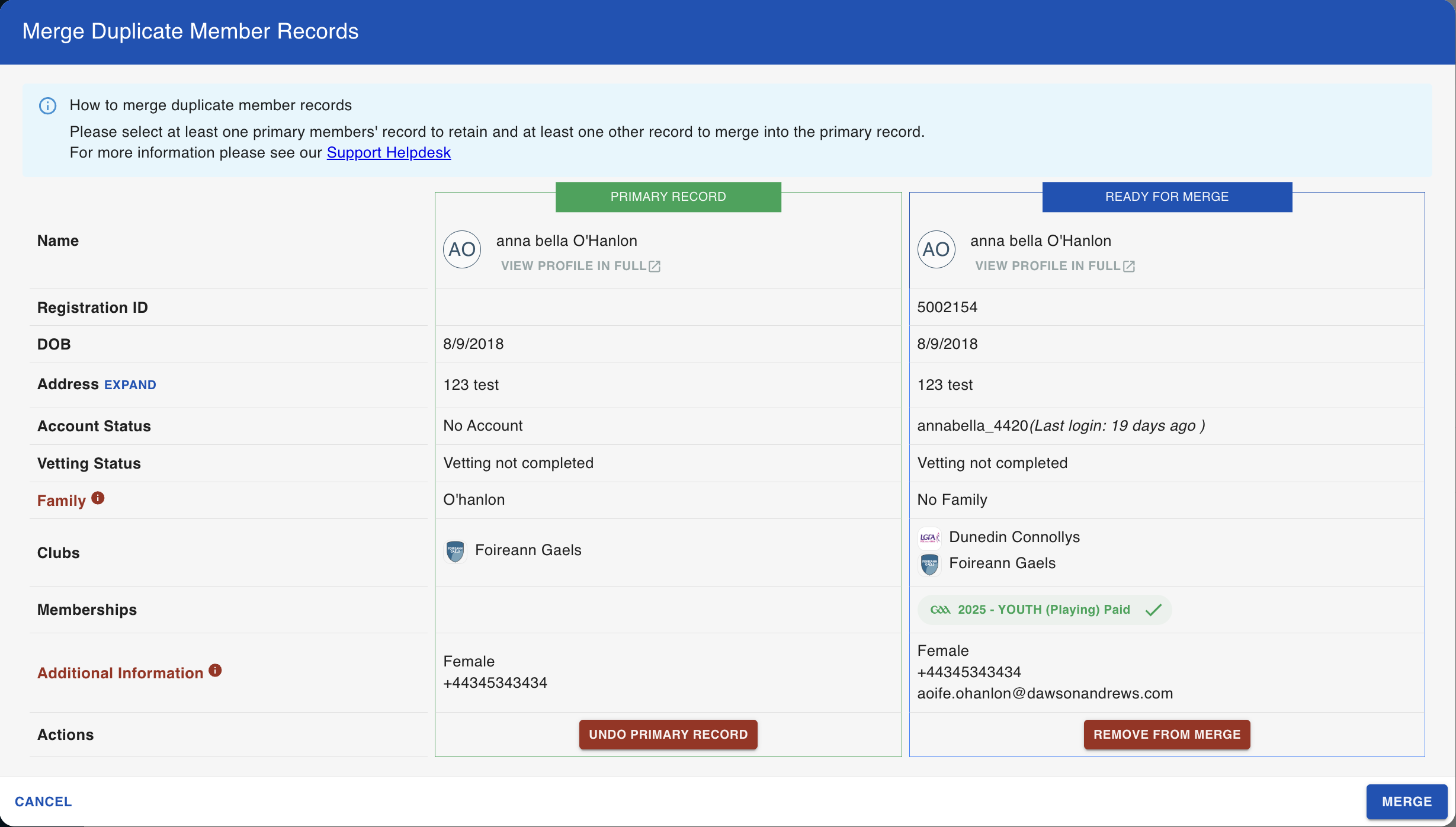1456x827 pixels.
Task: Click the Clubs row label
Action: [x=58, y=553]
